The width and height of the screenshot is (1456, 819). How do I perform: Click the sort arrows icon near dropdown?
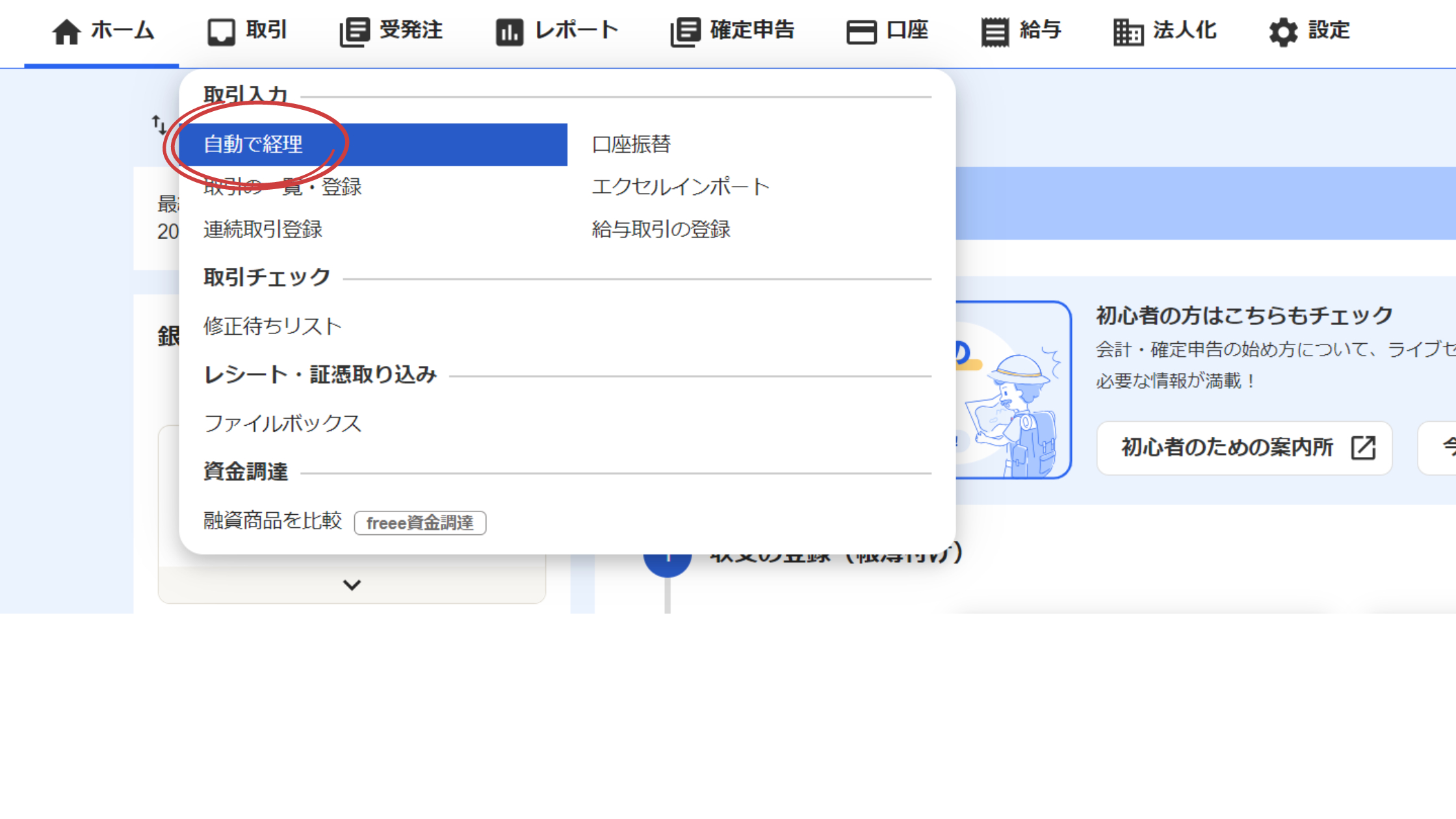159,124
